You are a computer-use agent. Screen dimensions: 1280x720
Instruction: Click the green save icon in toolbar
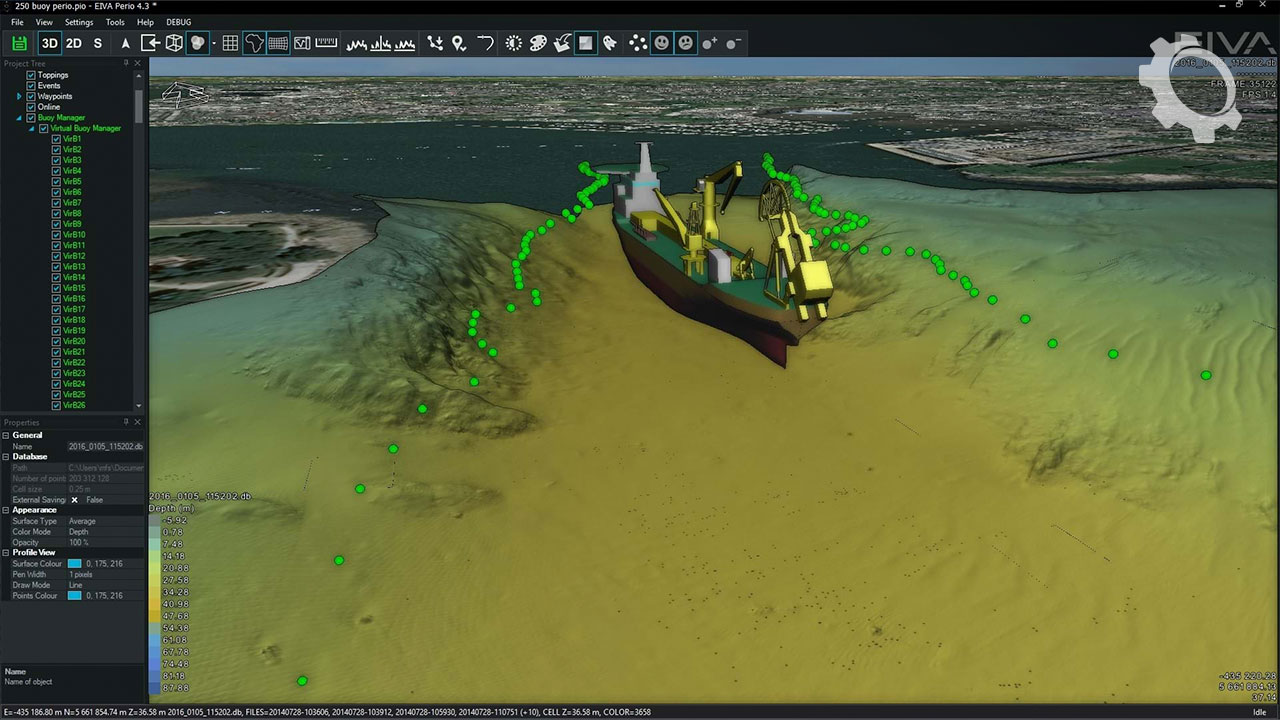pyautogui.click(x=19, y=43)
